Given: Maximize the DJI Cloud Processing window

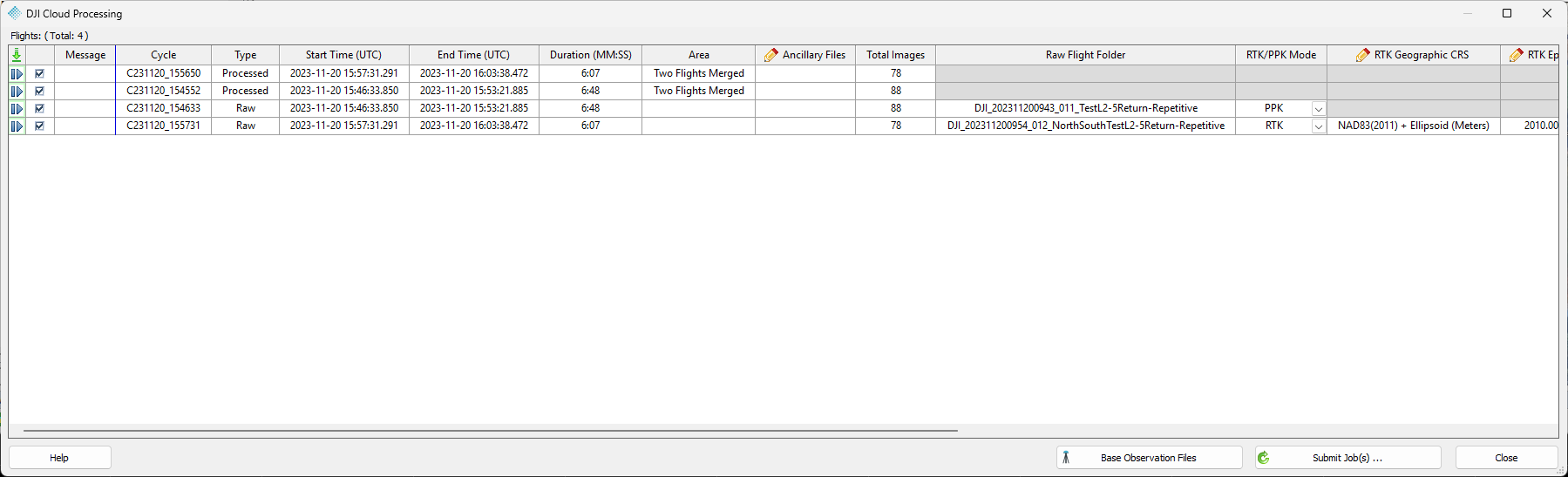Looking at the screenshot, I should pos(1507,13).
